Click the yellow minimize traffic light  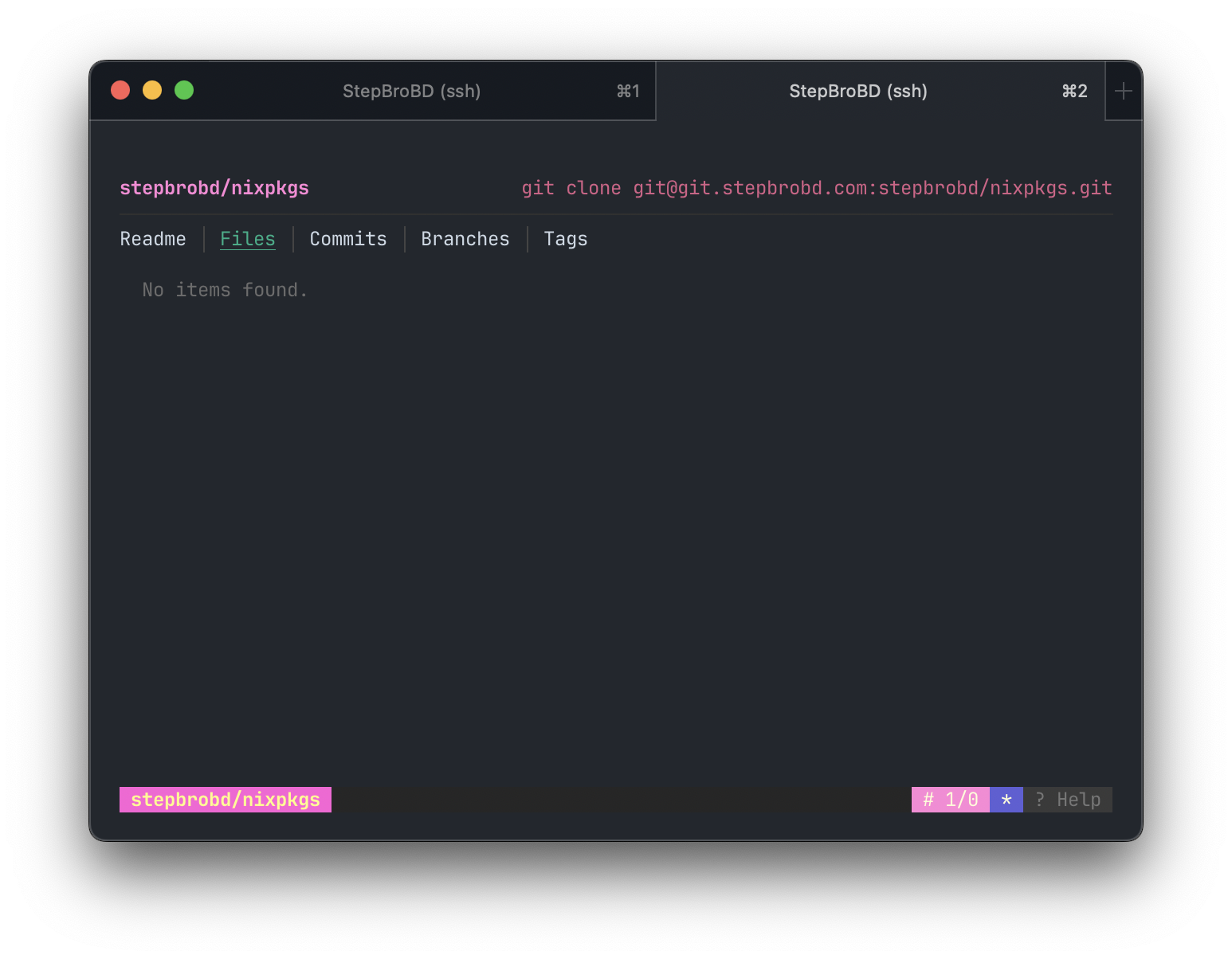(152, 90)
